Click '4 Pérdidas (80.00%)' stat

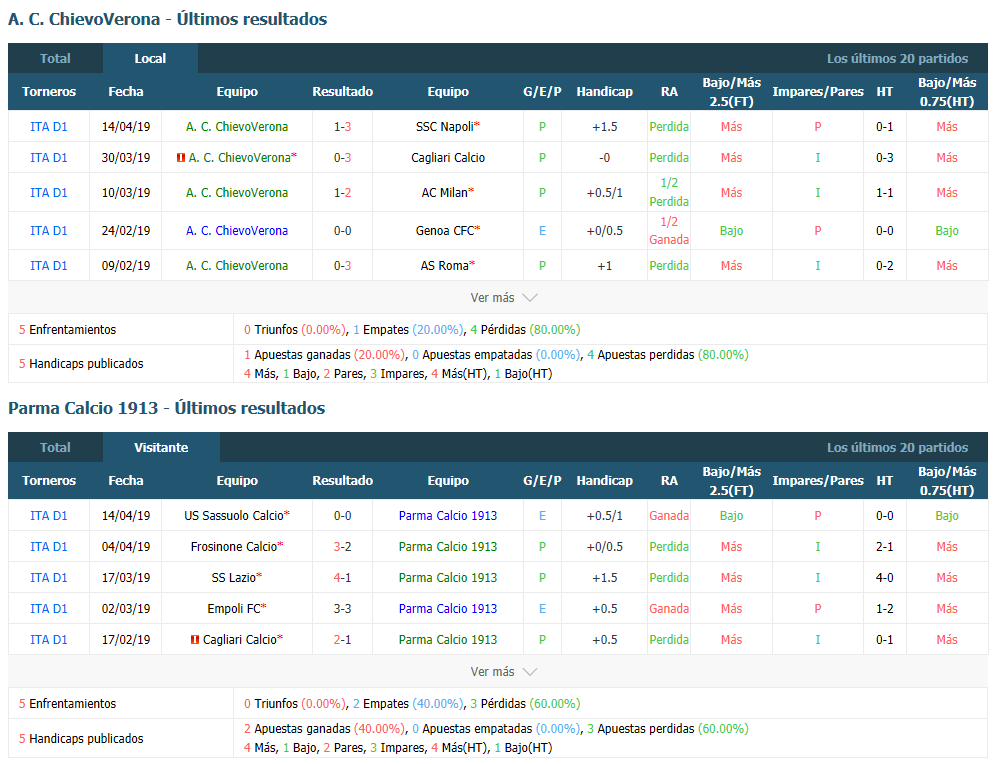[525, 329]
